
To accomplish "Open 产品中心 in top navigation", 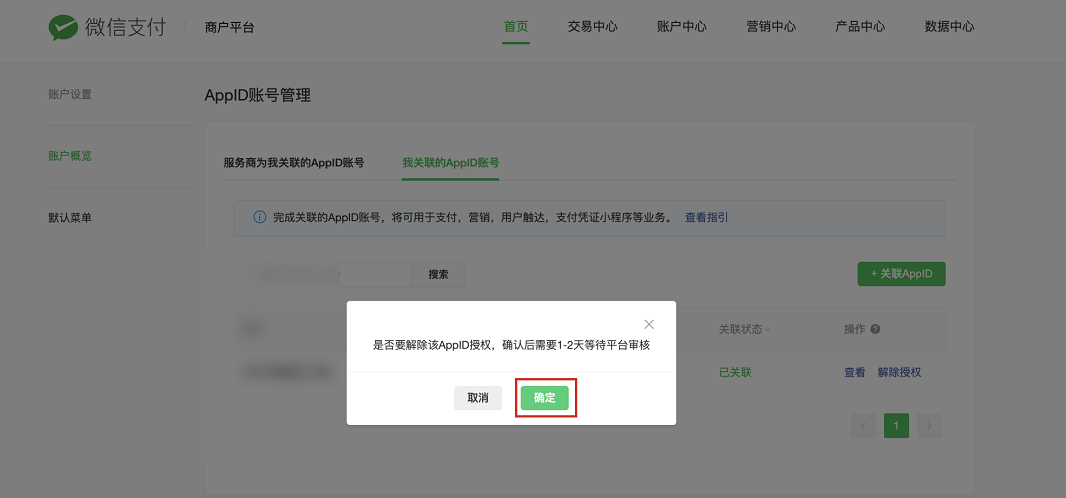I will point(860,27).
